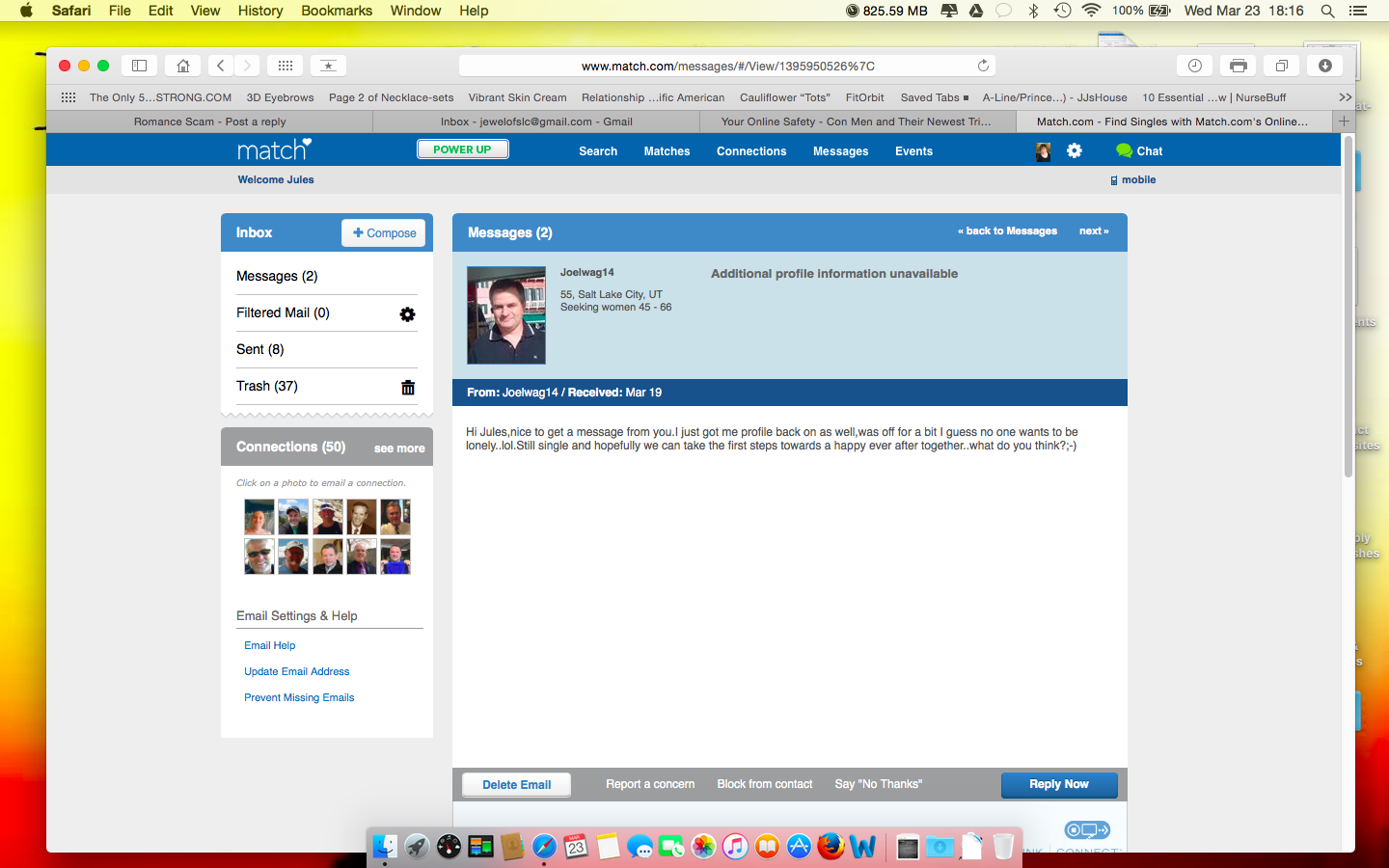Open Events in Match navigation

tap(913, 151)
